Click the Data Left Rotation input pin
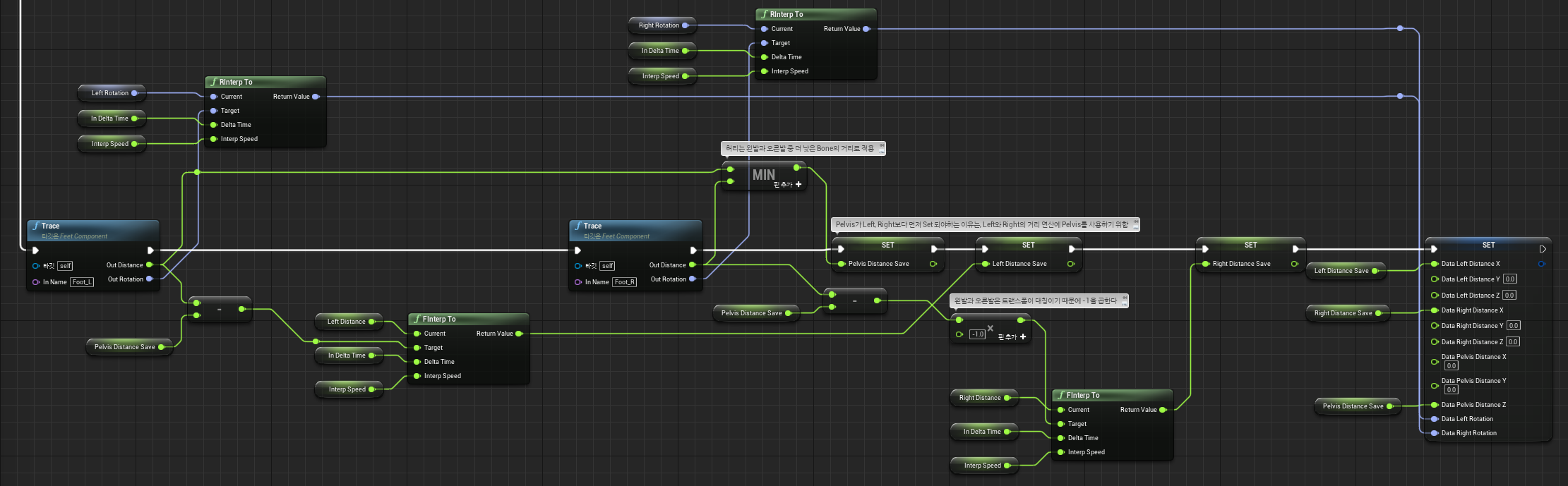This screenshot has height=486, width=1568. click(x=1435, y=419)
